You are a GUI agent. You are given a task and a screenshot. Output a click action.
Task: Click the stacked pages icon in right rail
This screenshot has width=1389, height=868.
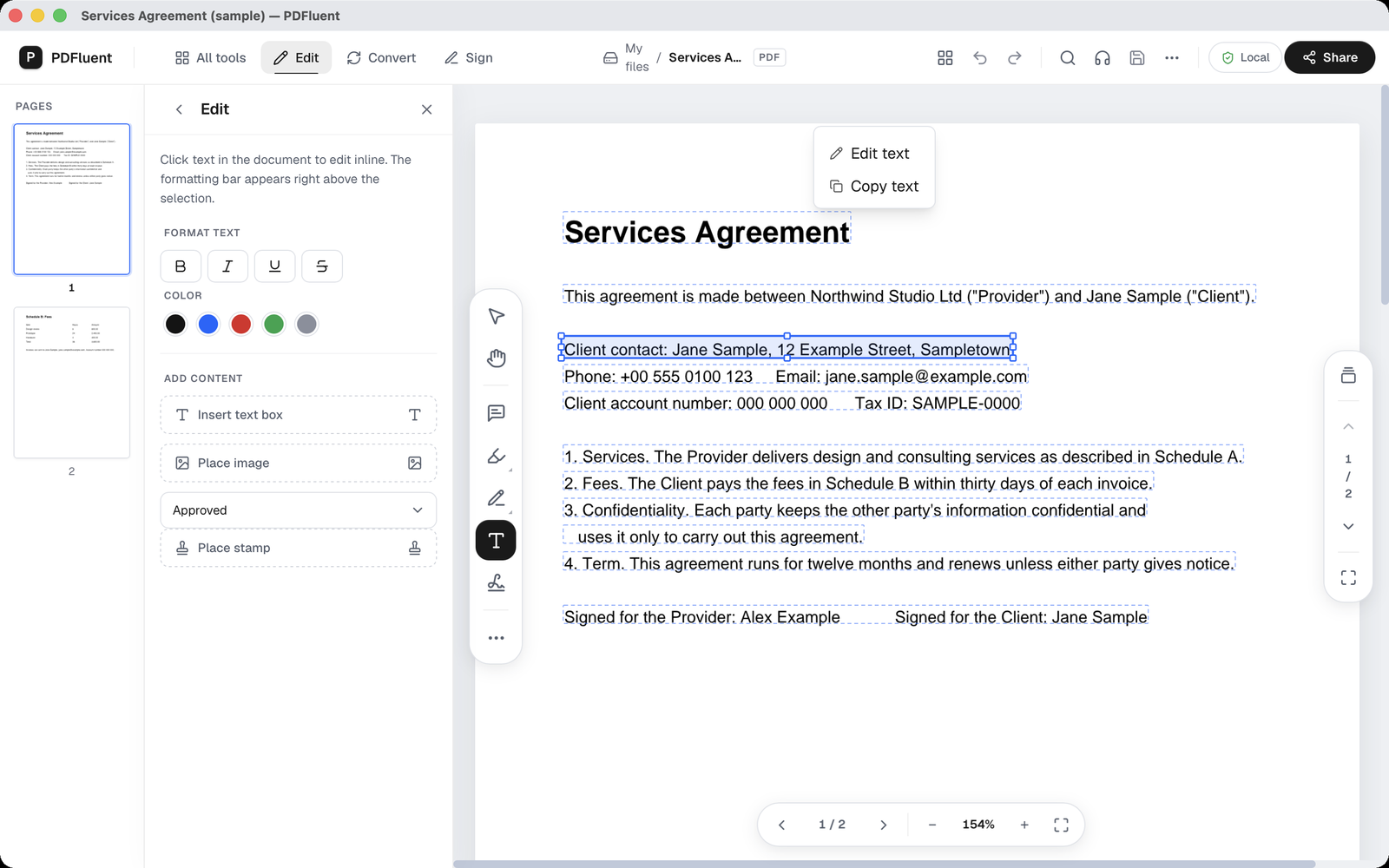pos(1348,375)
